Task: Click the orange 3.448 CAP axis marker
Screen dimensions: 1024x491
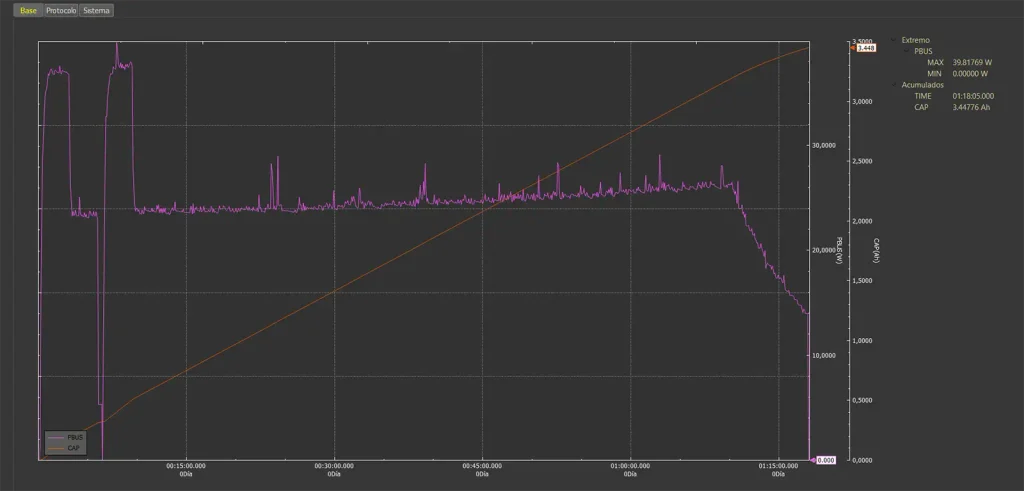Action: pyautogui.click(x=863, y=48)
